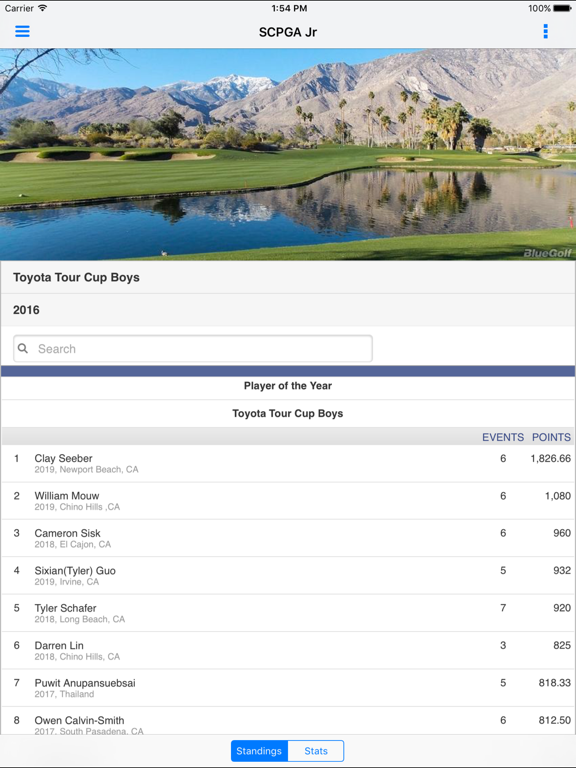Click the 1,826.66 points value
Viewport: 576px width, 768px height.
tap(551, 458)
